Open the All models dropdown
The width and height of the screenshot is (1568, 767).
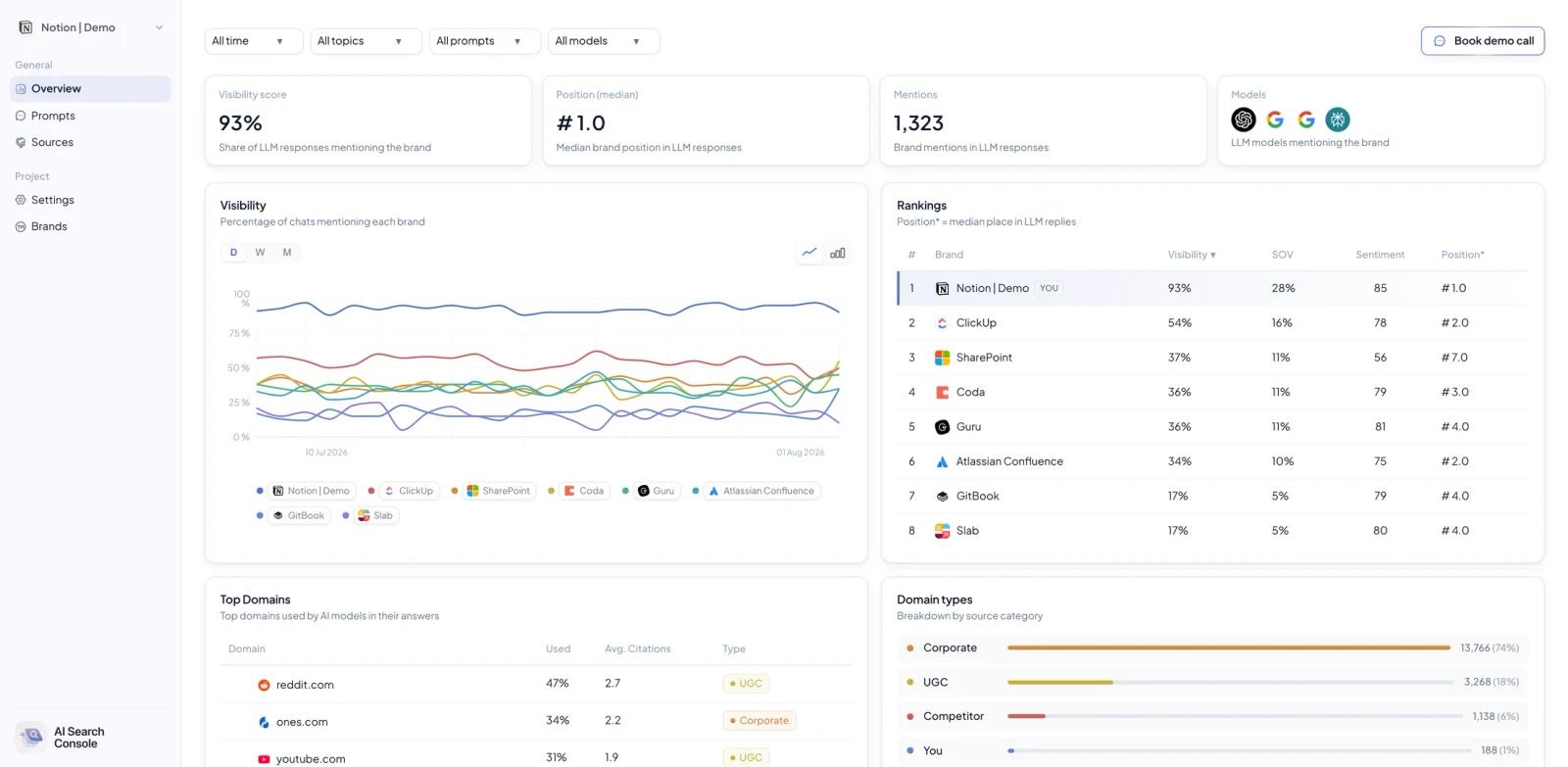coord(604,41)
